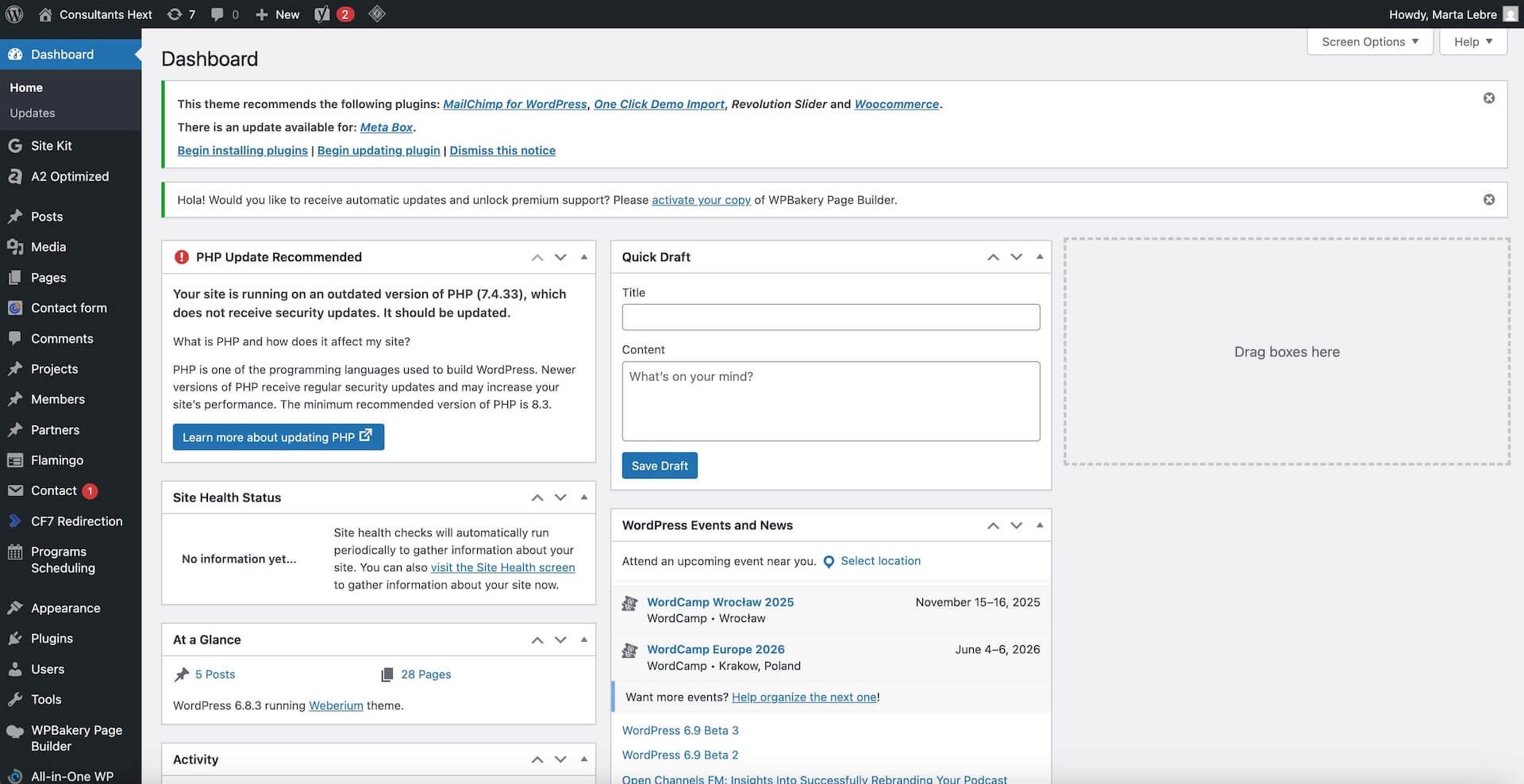This screenshot has height=784, width=1524.
Task: Check site updates via the refresh icon
Action: 173,13
